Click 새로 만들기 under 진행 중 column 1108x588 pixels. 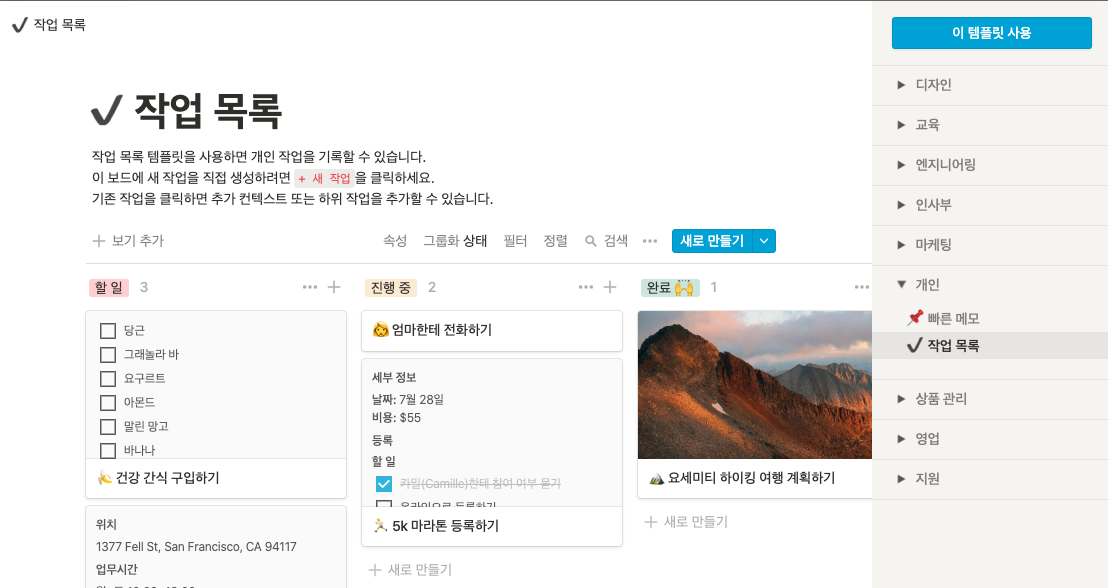(411, 570)
